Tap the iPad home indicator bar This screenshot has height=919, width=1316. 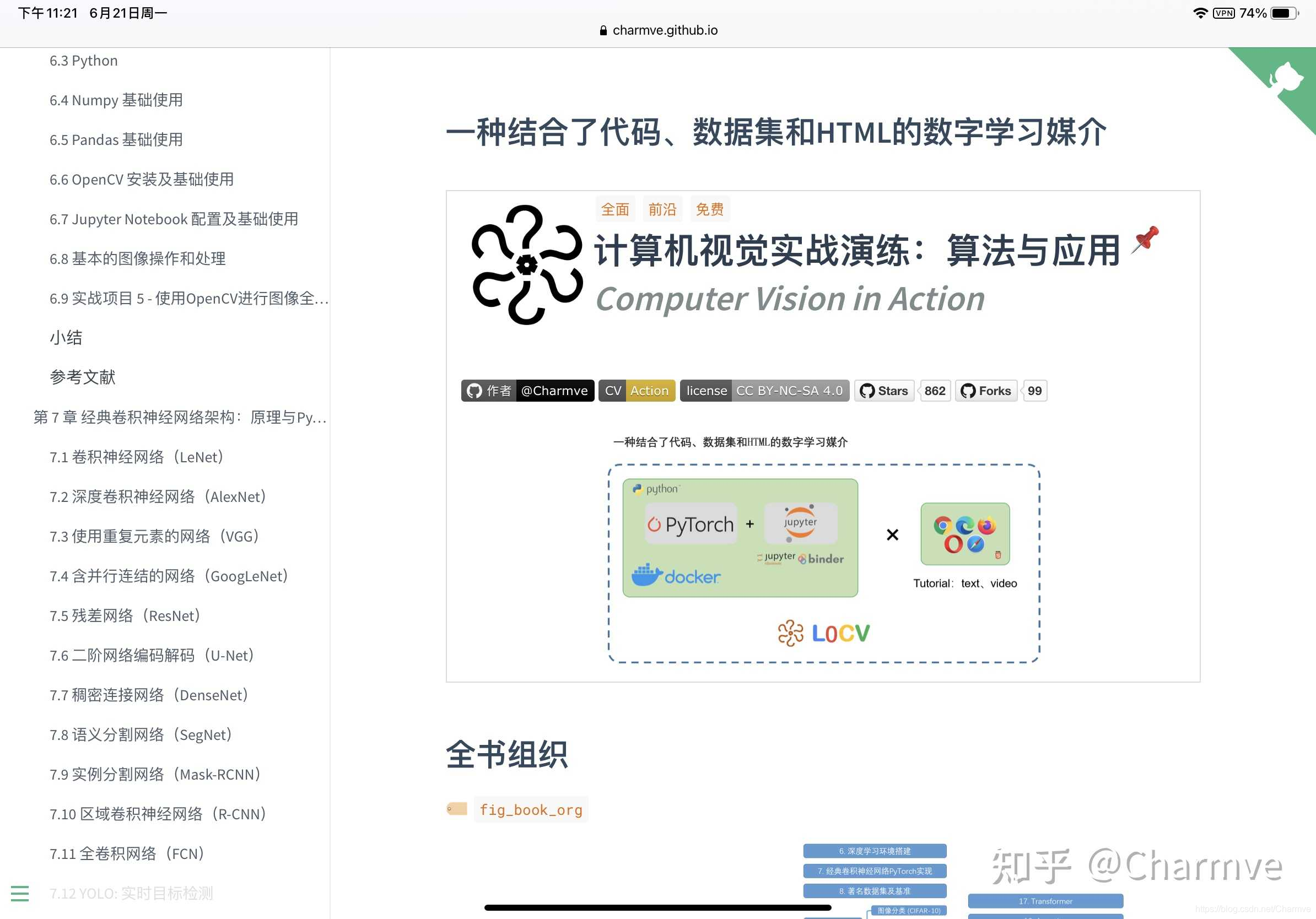pos(657,907)
